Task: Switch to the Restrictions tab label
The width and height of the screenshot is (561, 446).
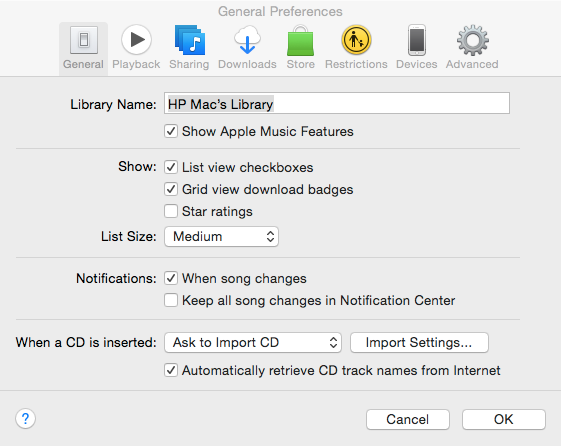Action: [x=356, y=64]
